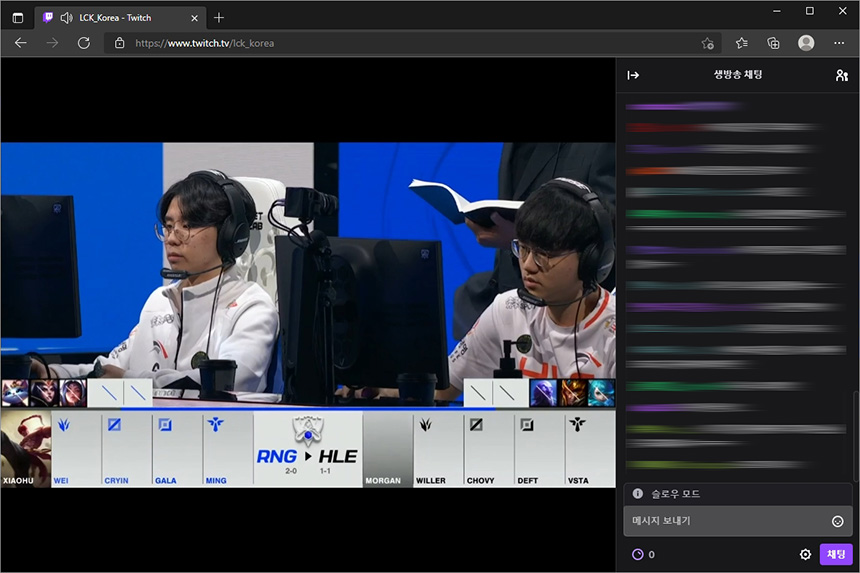The height and width of the screenshot is (573, 860).
Task: Open browser Settings and more menu
Action: pos(839,43)
